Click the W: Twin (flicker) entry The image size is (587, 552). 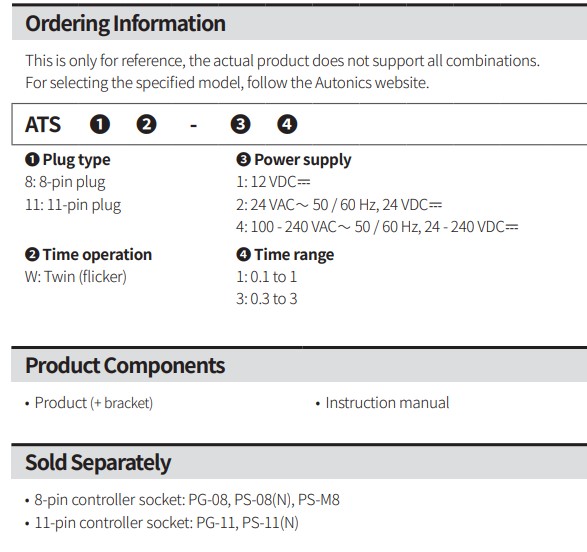click(76, 277)
